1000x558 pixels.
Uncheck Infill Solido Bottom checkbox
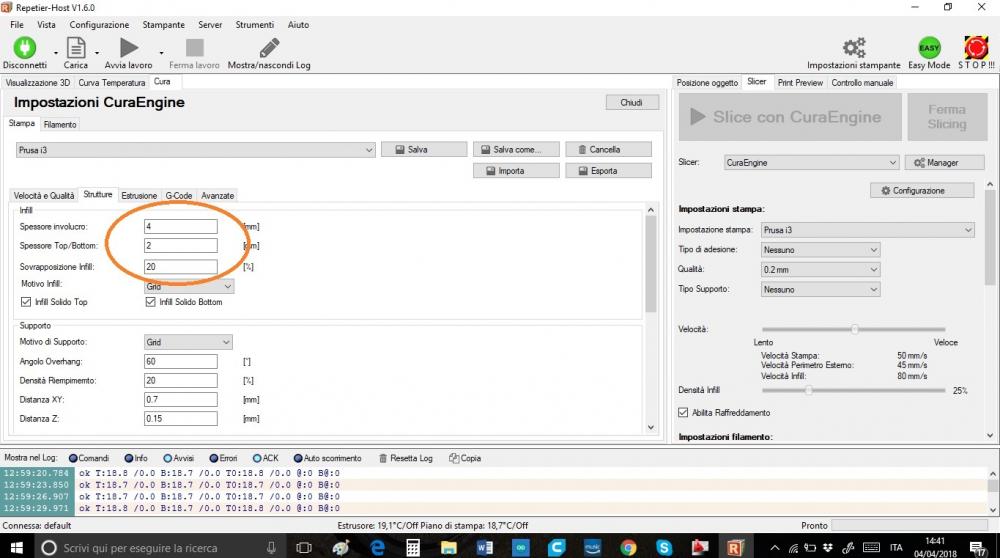point(151,302)
